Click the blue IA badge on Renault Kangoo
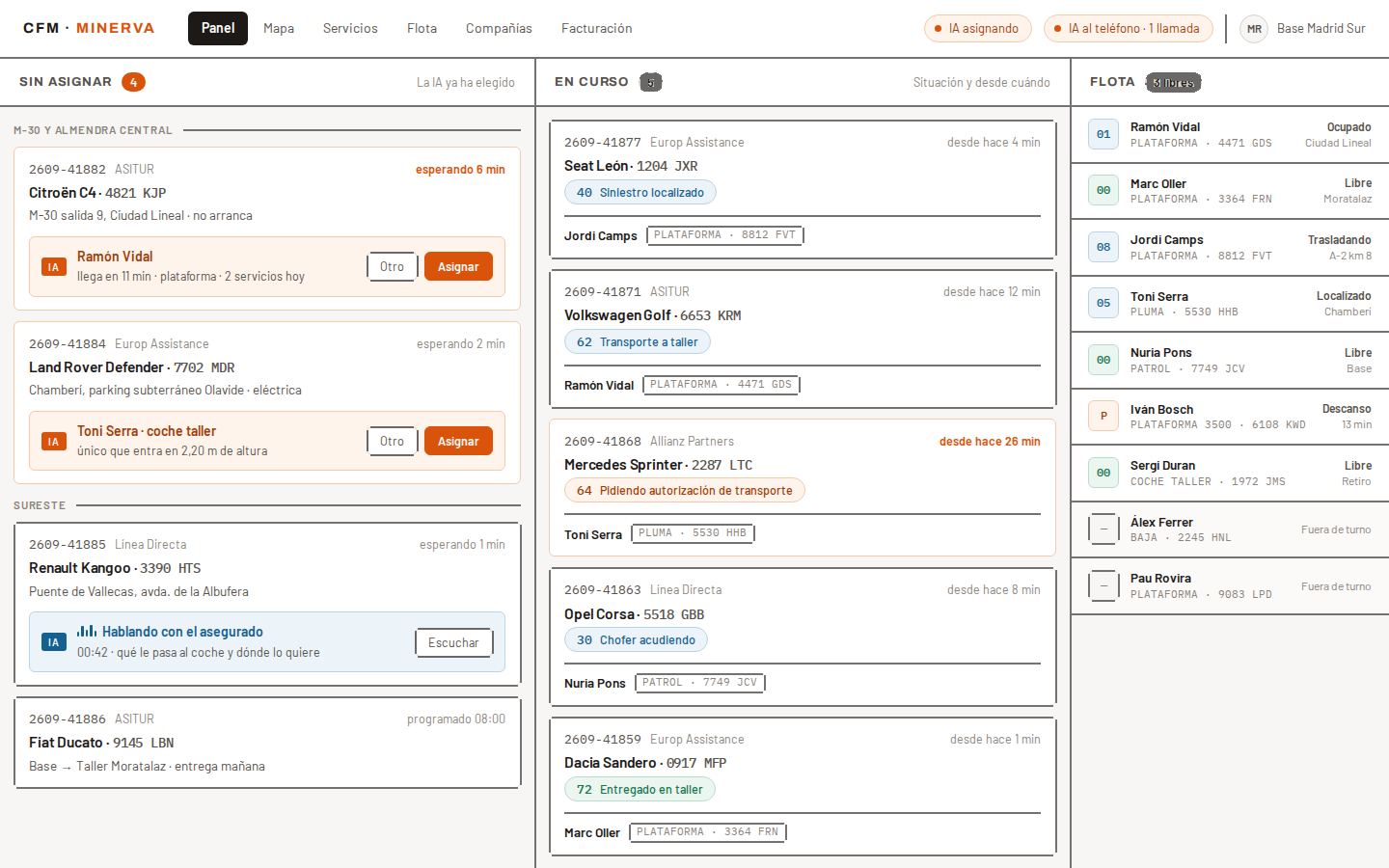 53,642
